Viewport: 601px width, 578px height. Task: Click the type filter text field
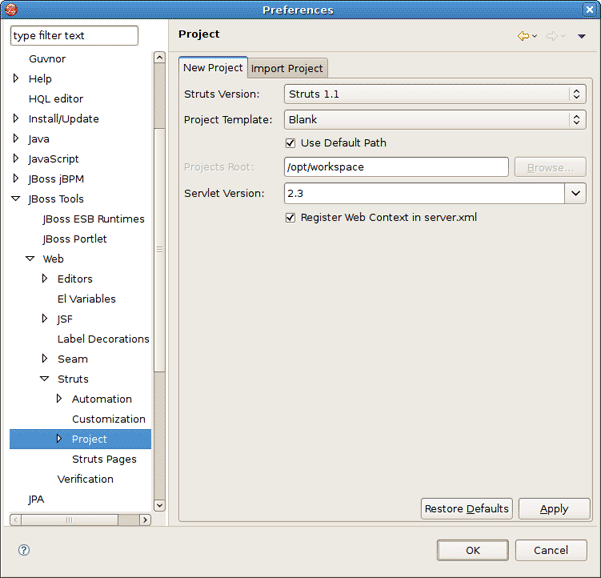click(74, 36)
